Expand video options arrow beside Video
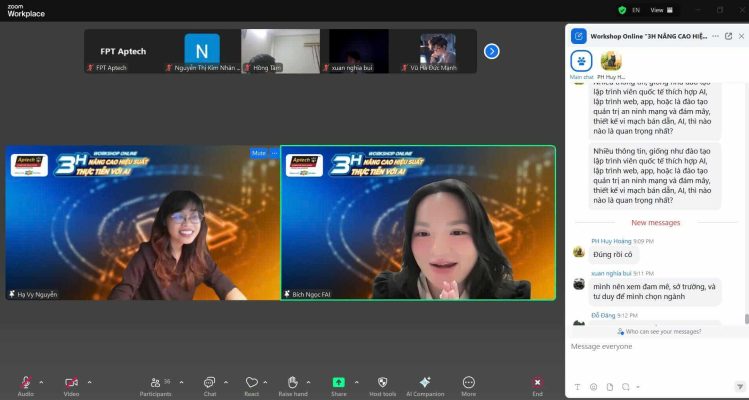749x400 pixels. [89, 382]
